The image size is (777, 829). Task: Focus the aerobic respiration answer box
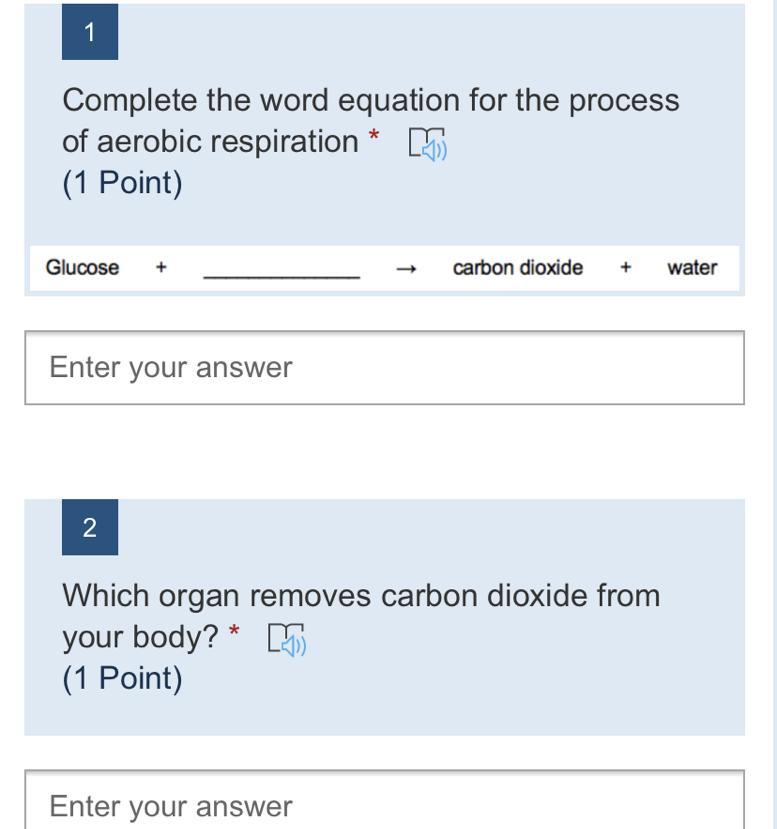coord(384,367)
